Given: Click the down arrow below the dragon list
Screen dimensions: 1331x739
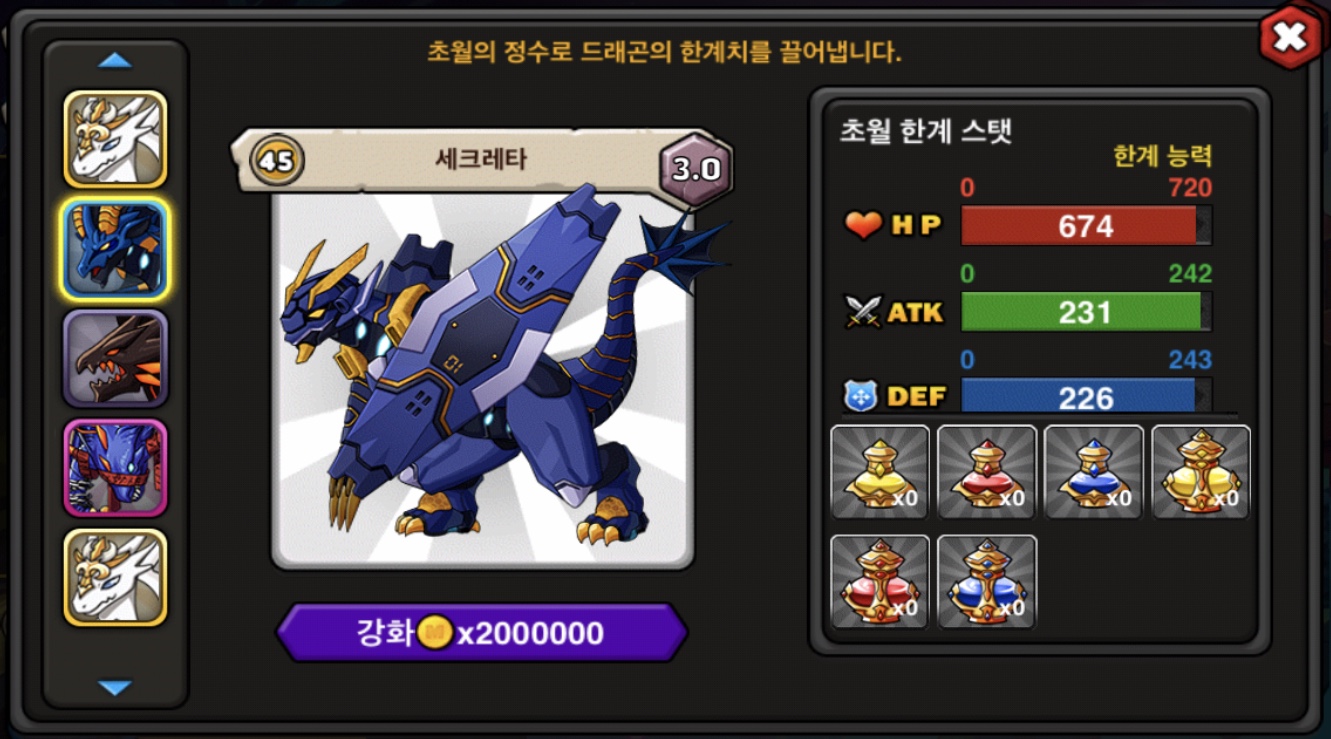Looking at the screenshot, I should [x=115, y=688].
